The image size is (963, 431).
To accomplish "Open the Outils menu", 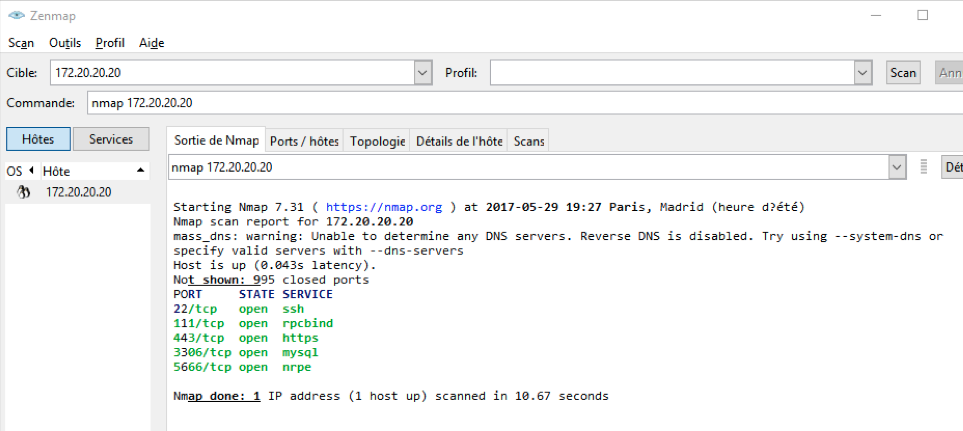I will 65,43.
